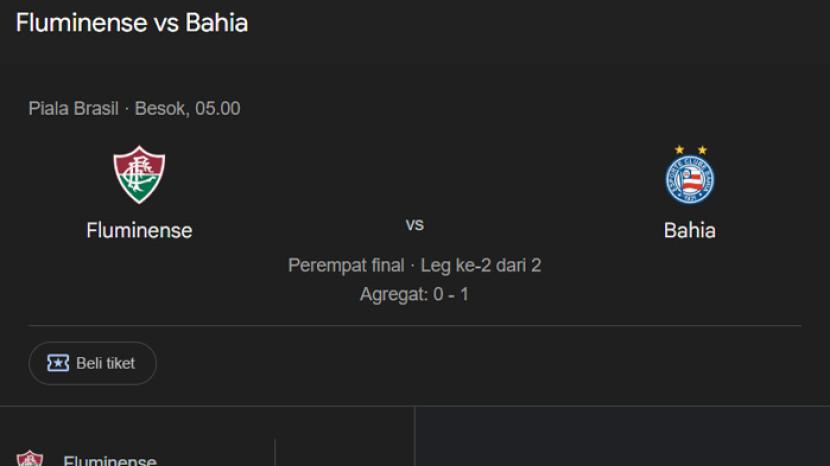Screen dimensions: 830x466
Task: Click the horizontal divider above Beli tiket
Action: [x=414, y=325]
